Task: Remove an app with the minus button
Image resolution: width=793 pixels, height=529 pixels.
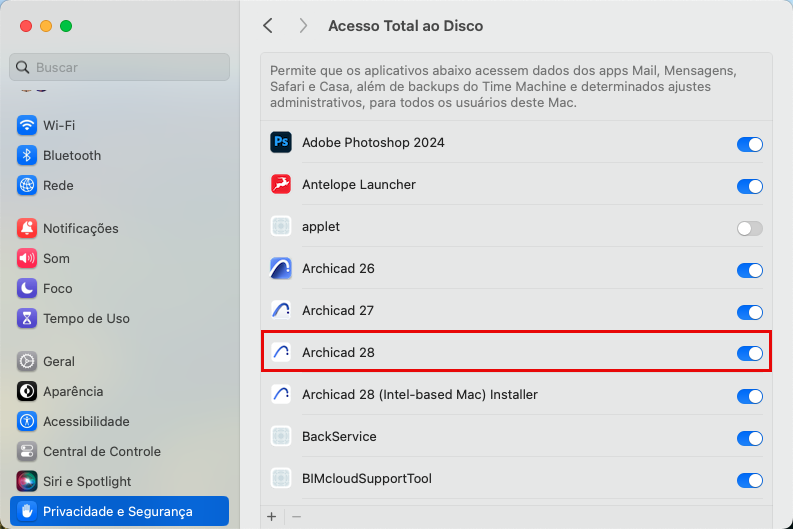Action: (x=296, y=516)
